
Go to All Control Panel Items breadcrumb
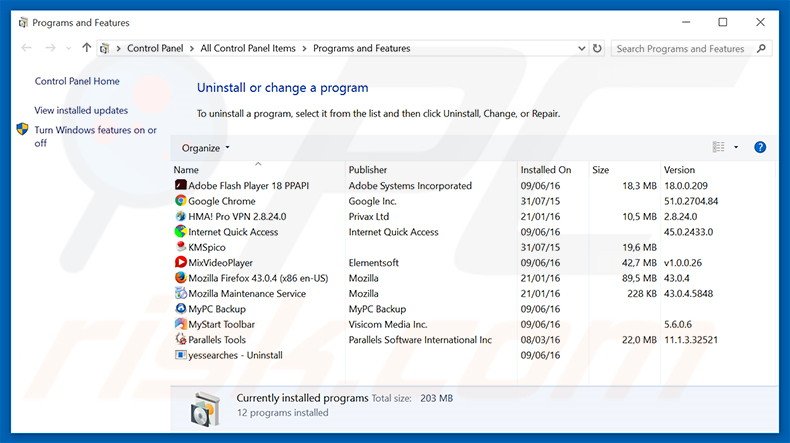(x=248, y=48)
